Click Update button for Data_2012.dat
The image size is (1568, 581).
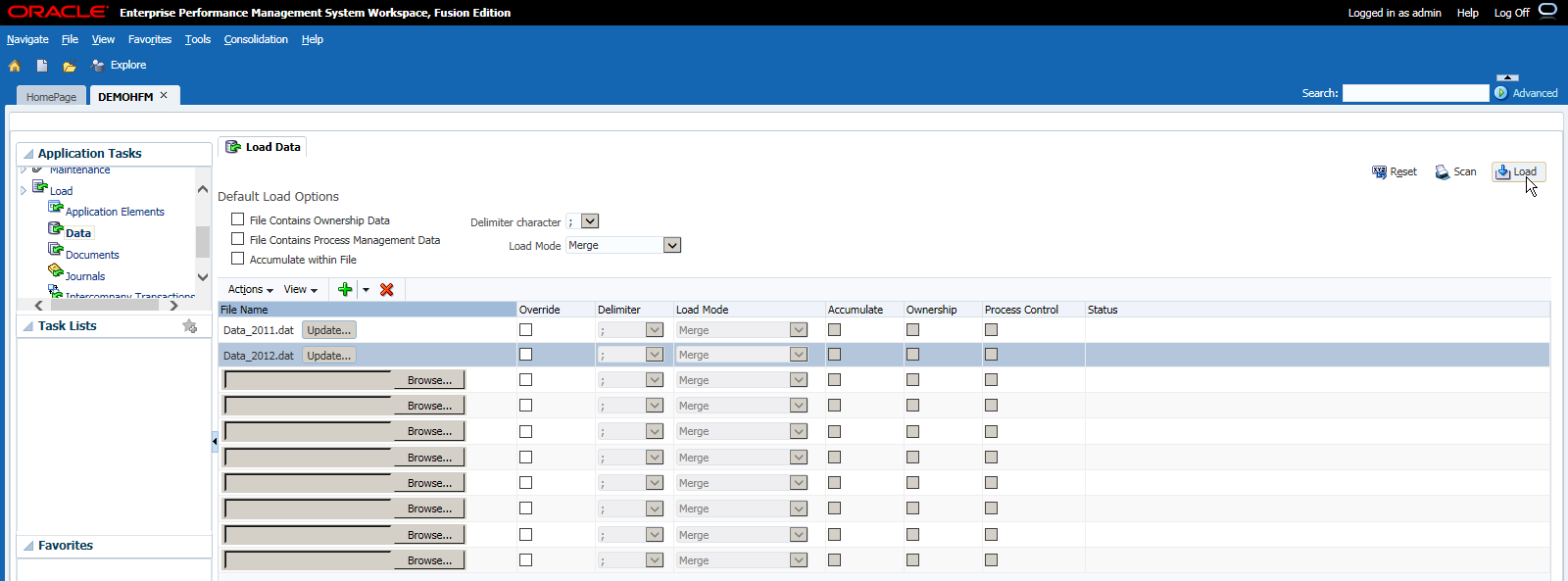[x=329, y=355]
